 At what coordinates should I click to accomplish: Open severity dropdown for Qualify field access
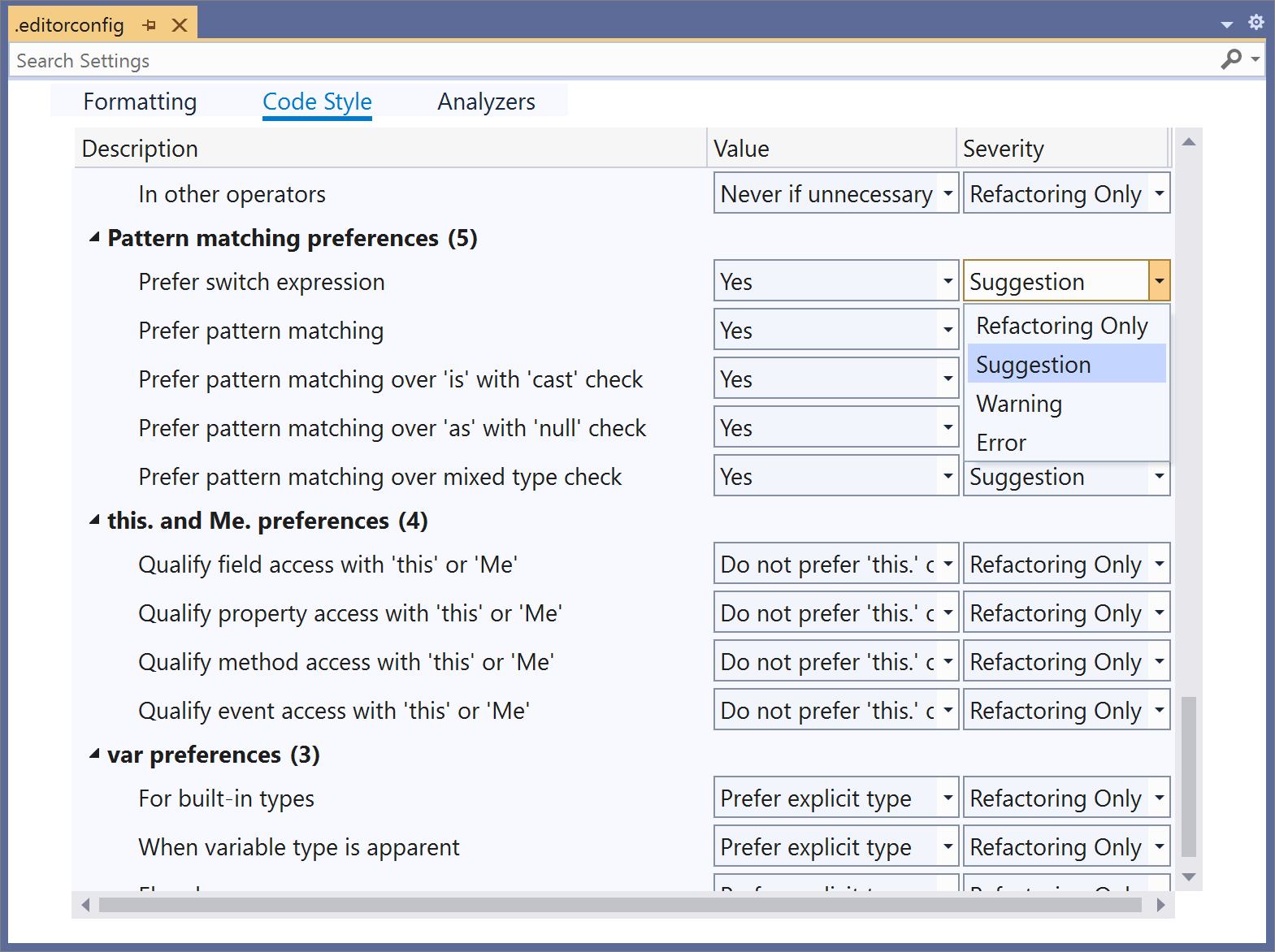coord(1159,564)
